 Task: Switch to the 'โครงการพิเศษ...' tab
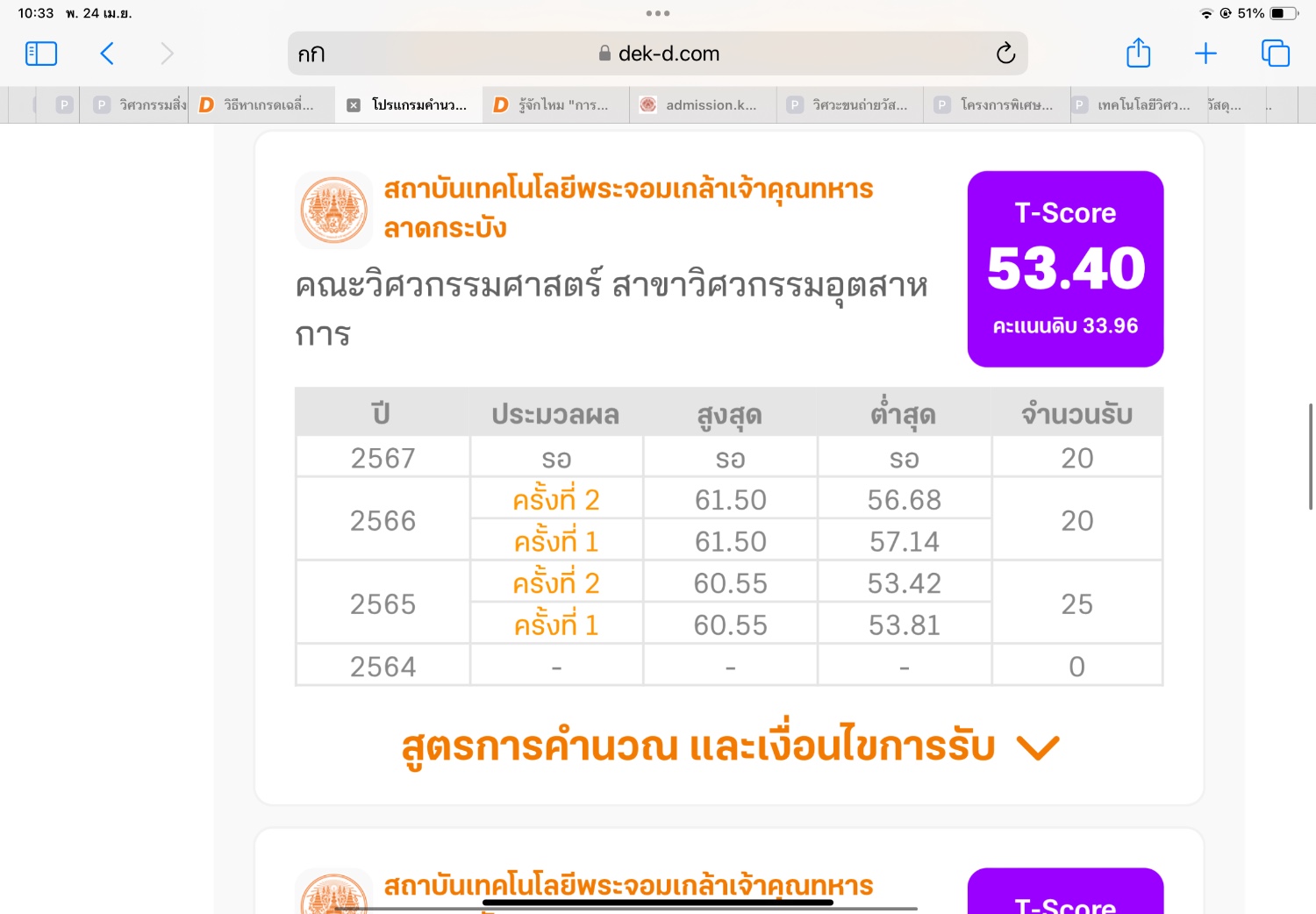tap(998, 105)
